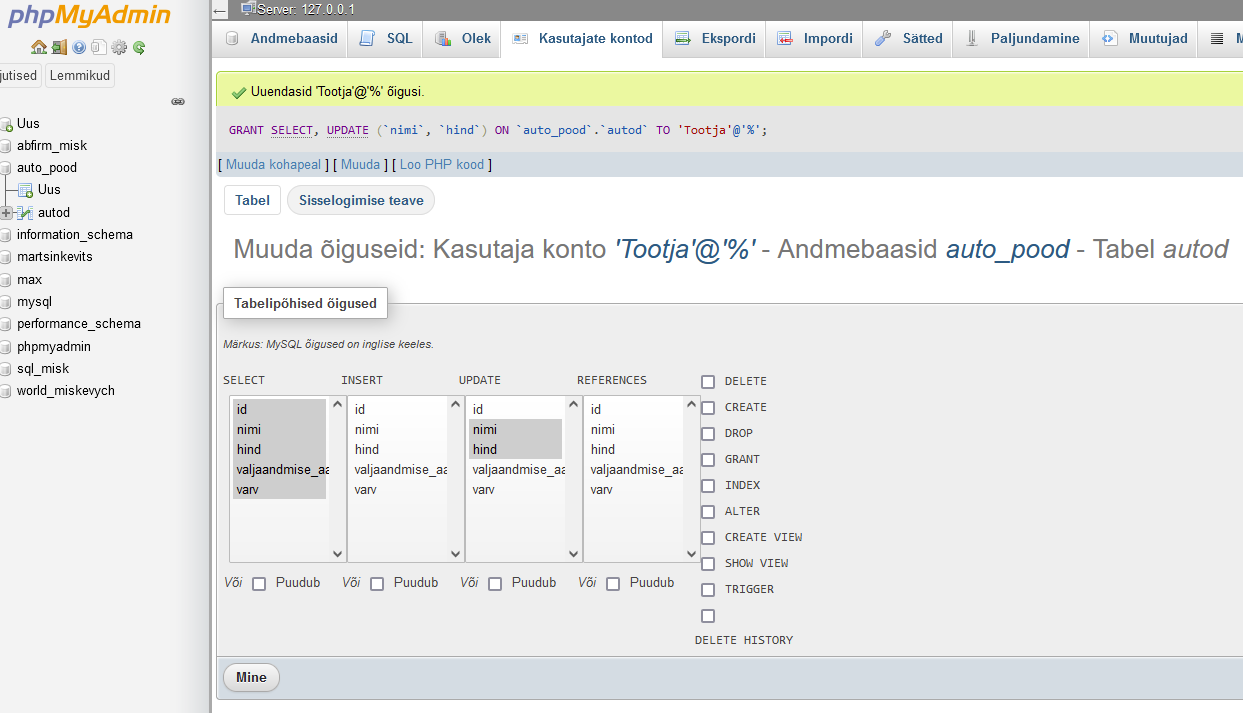Open the Ekspordi tab

[x=716, y=39]
